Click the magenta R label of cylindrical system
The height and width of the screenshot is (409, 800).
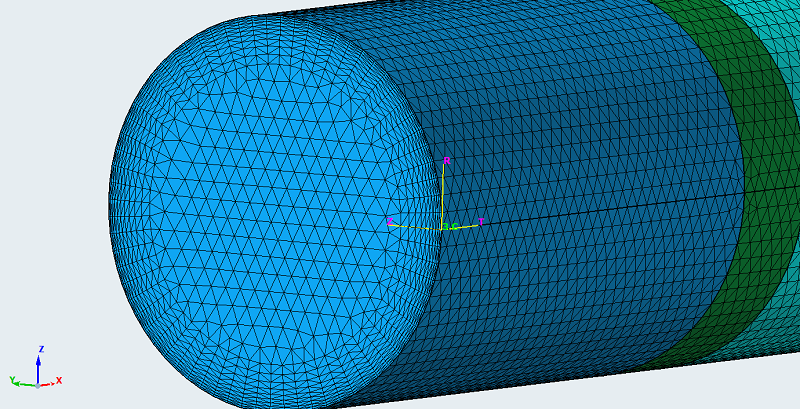pos(447,161)
